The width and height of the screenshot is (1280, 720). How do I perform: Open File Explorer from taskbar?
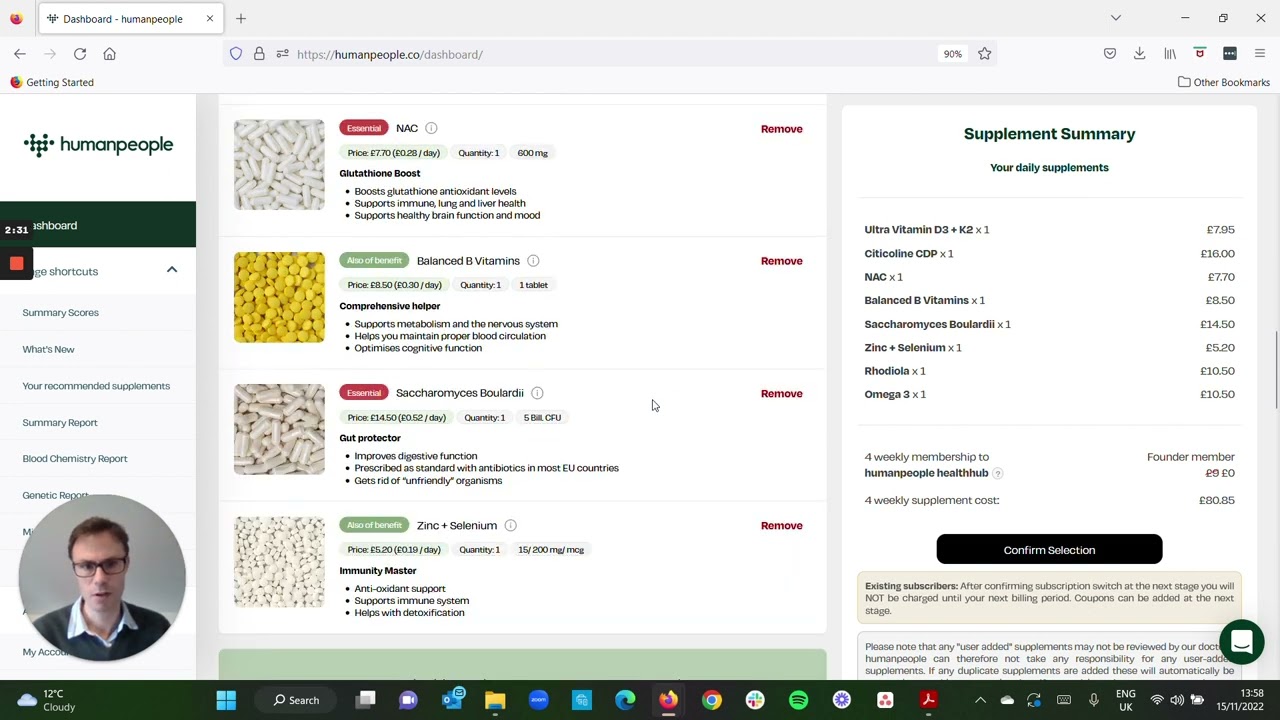(495, 700)
